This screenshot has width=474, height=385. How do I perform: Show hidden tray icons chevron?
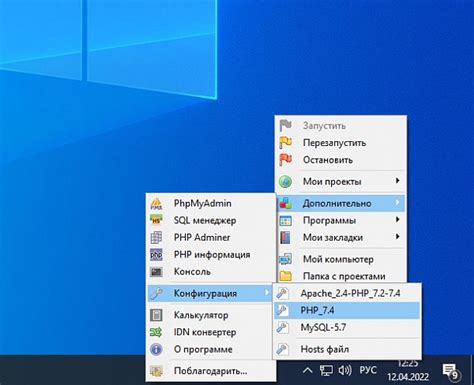[x=307, y=370]
